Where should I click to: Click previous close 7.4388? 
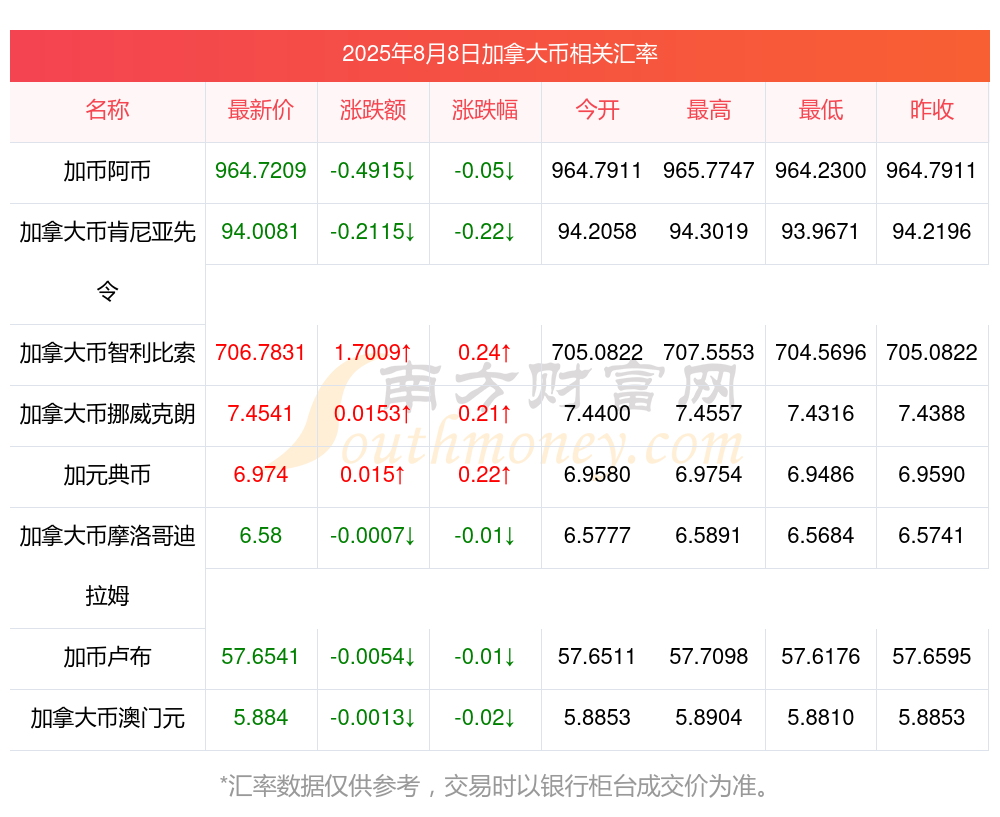pyautogui.click(x=932, y=413)
